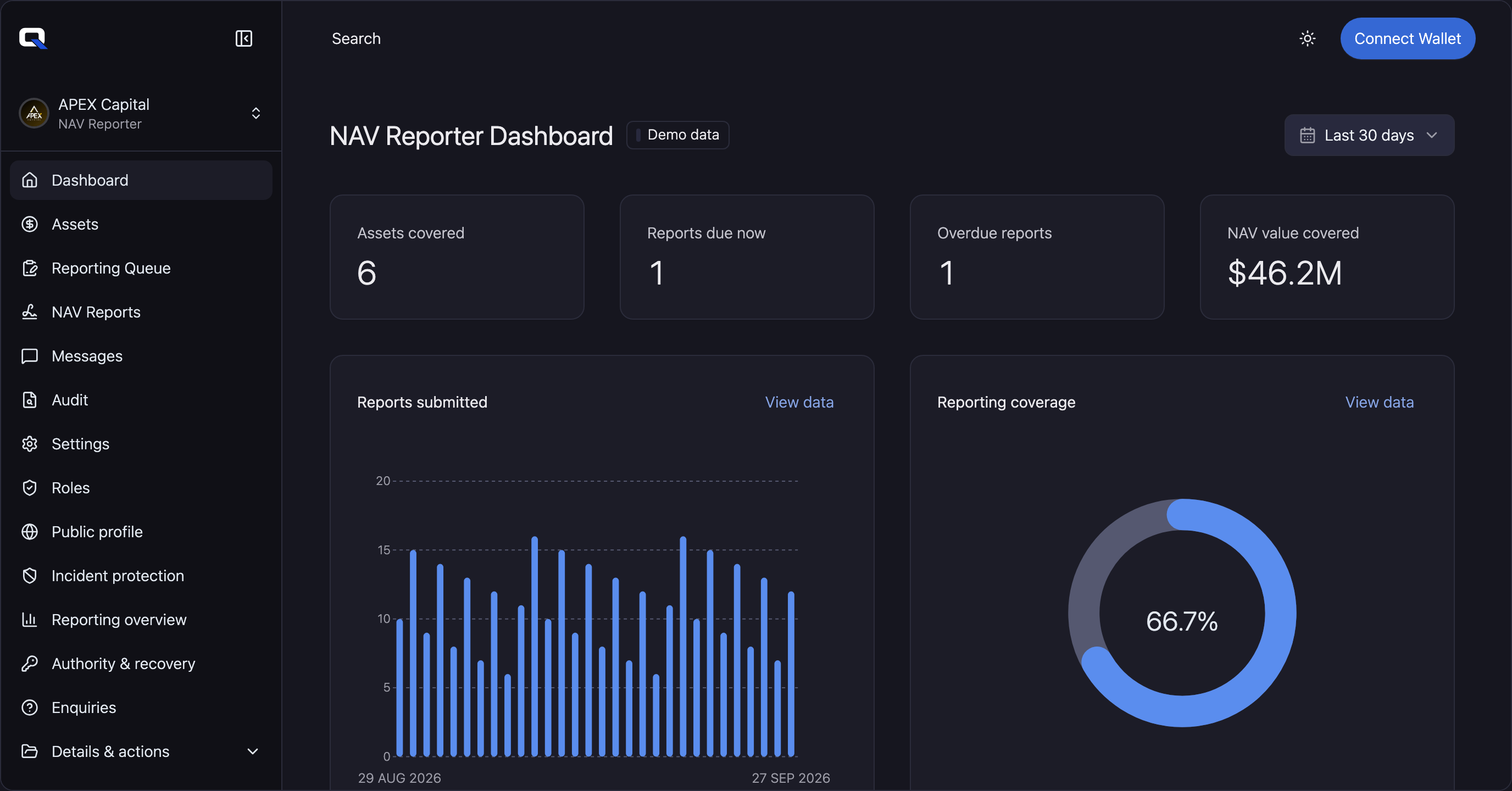
Task: Click the Audit file search icon
Action: click(x=29, y=400)
